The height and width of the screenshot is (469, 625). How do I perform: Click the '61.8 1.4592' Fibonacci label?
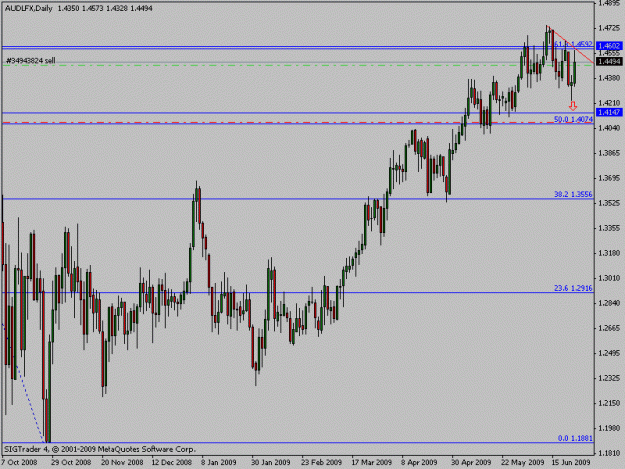coord(573,44)
